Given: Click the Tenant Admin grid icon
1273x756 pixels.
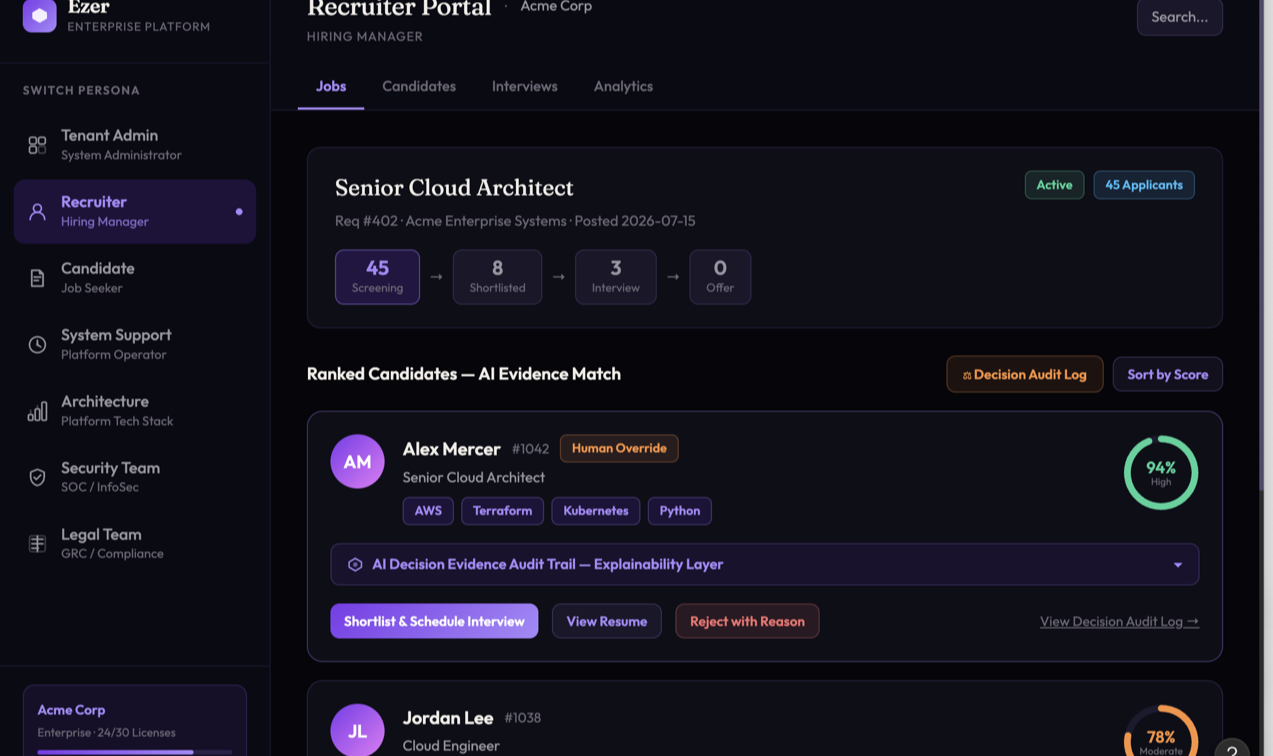Looking at the screenshot, I should [37, 145].
